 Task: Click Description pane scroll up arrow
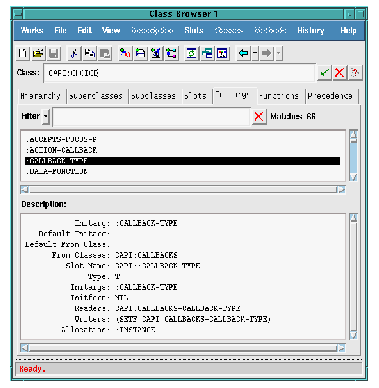click(x=353, y=218)
